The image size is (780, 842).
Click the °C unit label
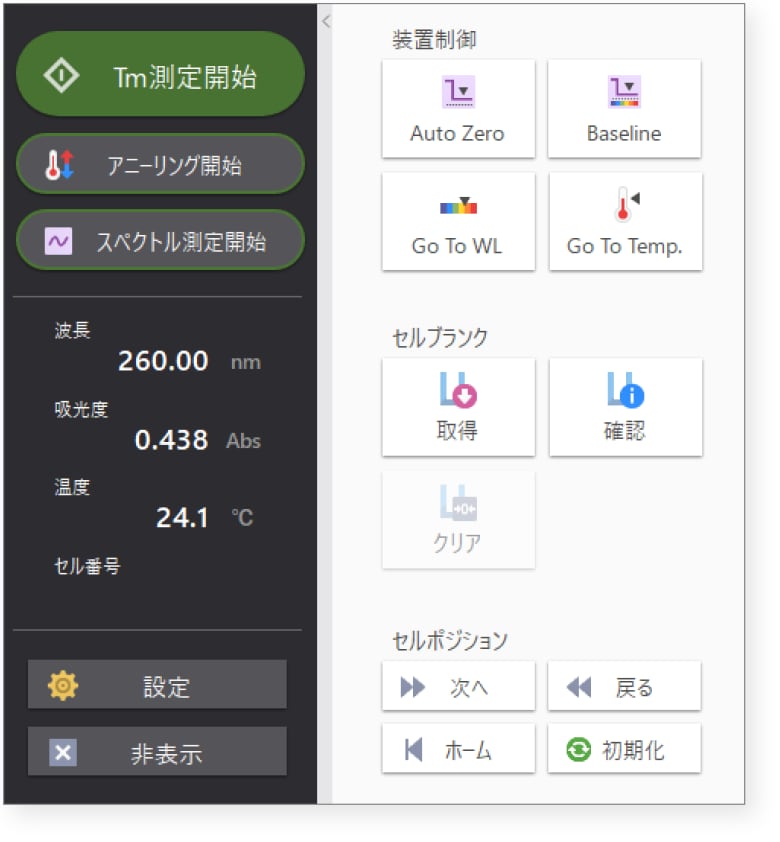pyautogui.click(x=242, y=518)
